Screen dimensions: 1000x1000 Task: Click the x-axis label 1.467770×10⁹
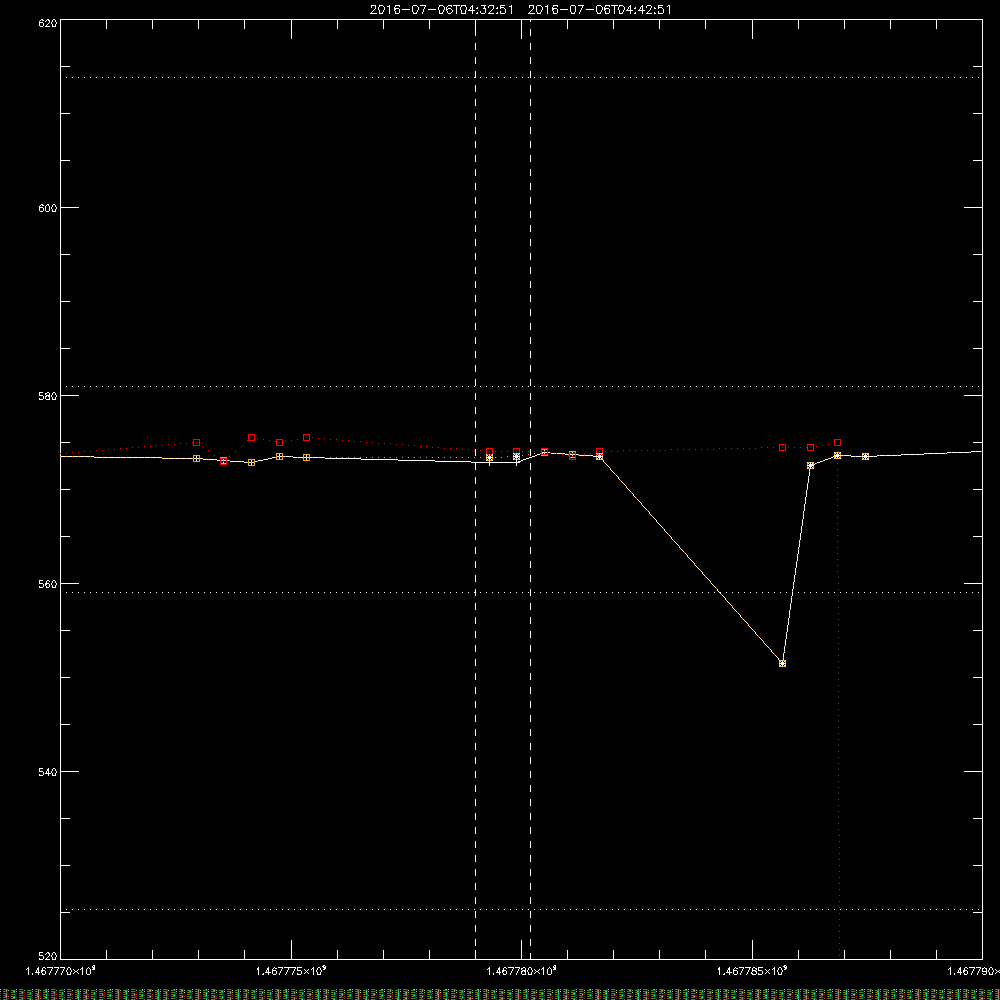(60, 971)
